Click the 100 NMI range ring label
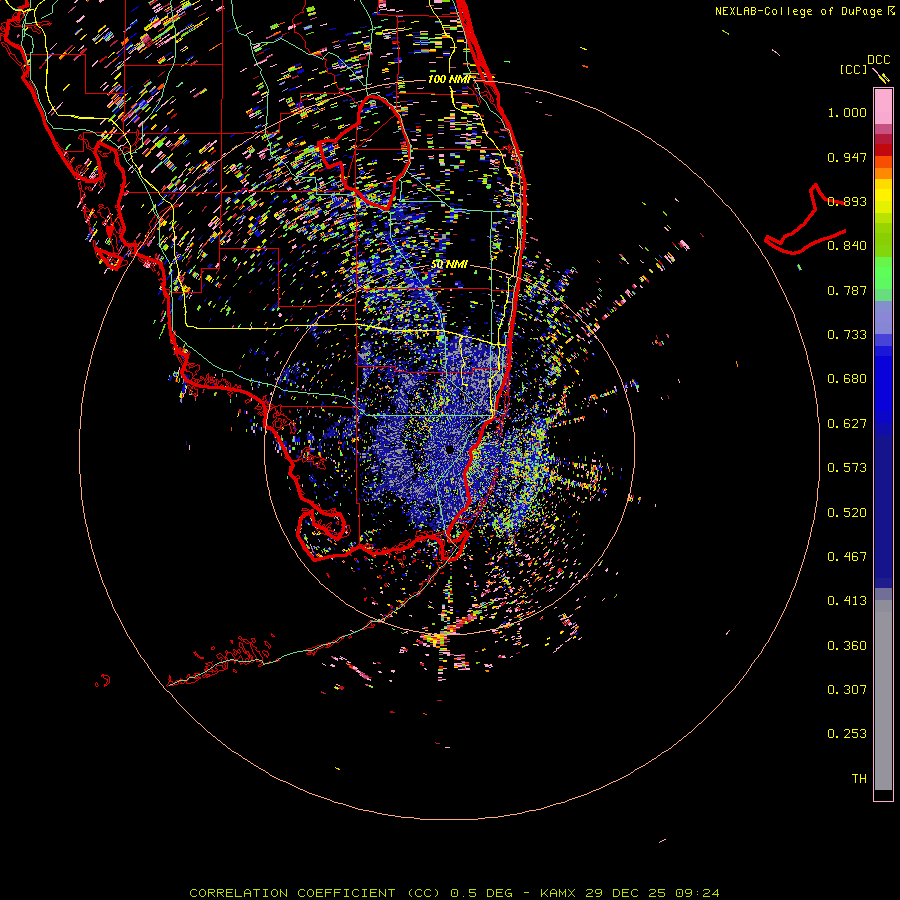This screenshot has height=900, width=900. [449, 79]
